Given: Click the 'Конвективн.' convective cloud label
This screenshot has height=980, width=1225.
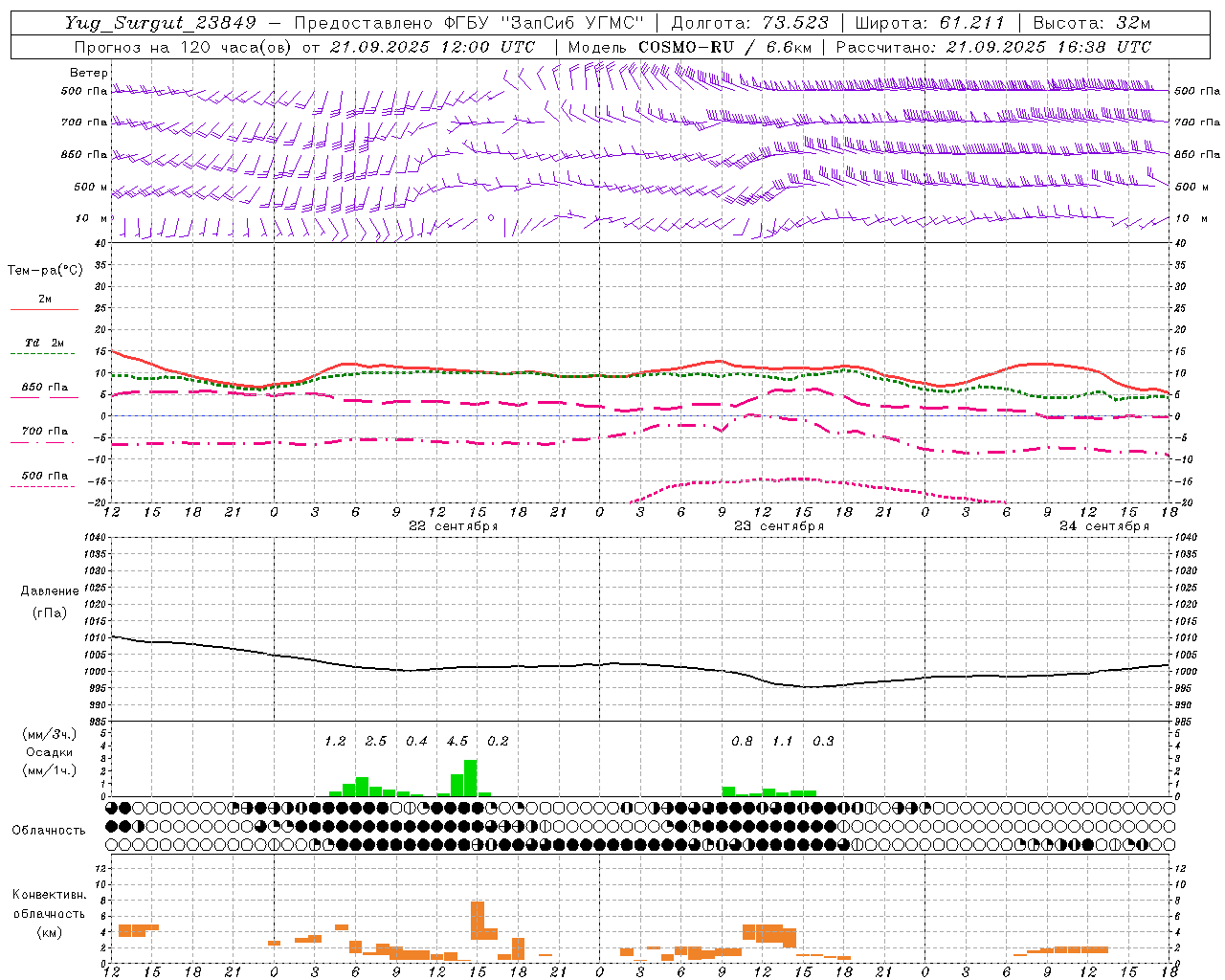Looking at the screenshot, I should tap(50, 895).
